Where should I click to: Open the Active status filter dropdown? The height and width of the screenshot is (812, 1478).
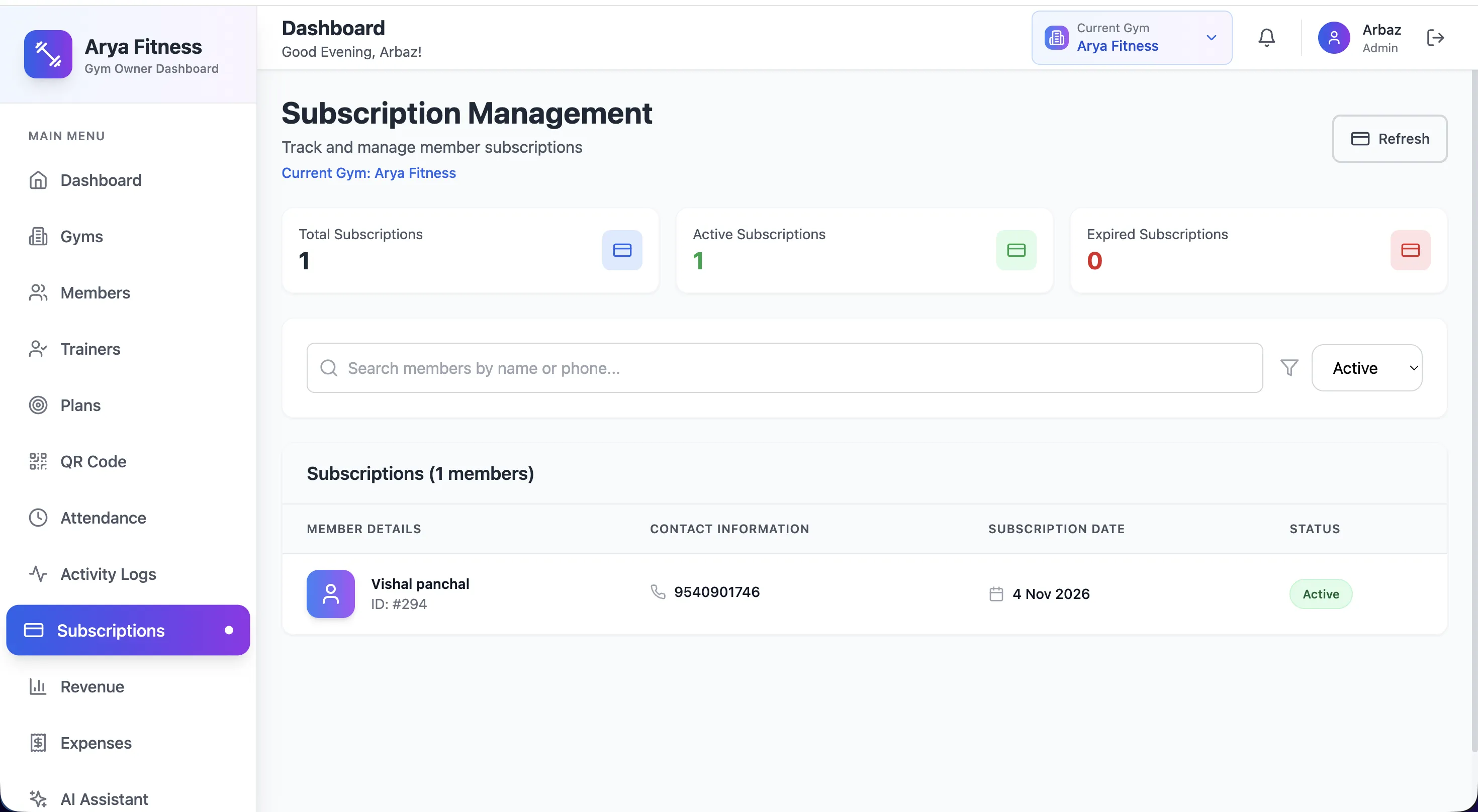pyautogui.click(x=1367, y=368)
